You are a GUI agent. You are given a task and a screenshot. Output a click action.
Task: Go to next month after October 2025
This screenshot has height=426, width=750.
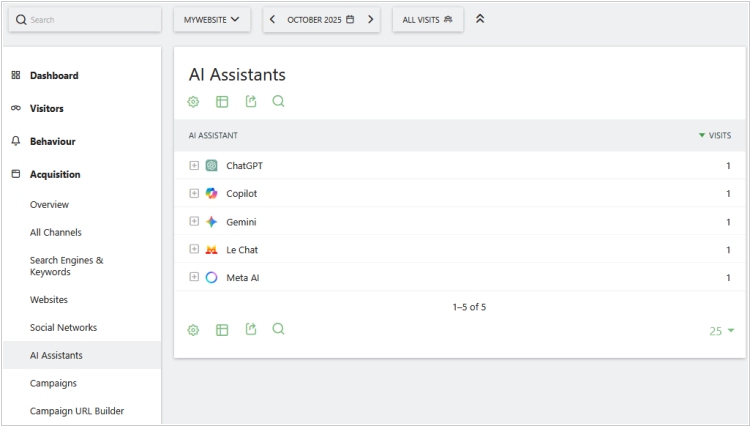(x=370, y=19)
